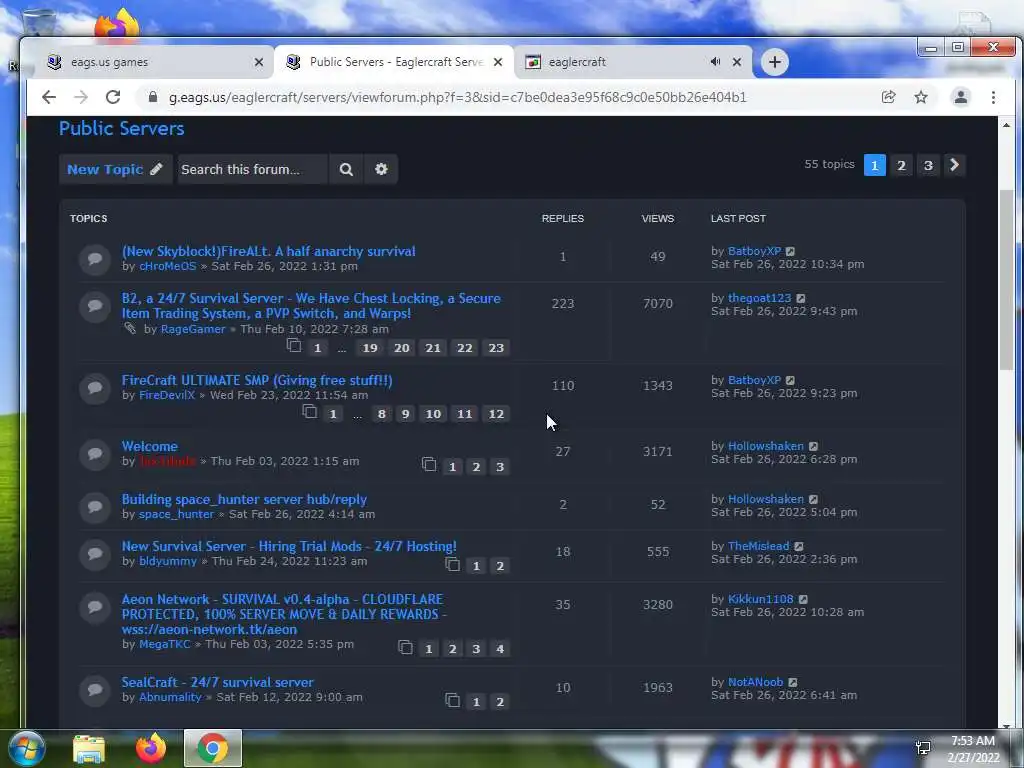Image resolution: width=1024 pixels, height=768 pixels.
Task: Open Hollowshaken profile on Welcome row
Action: [765, 446]
